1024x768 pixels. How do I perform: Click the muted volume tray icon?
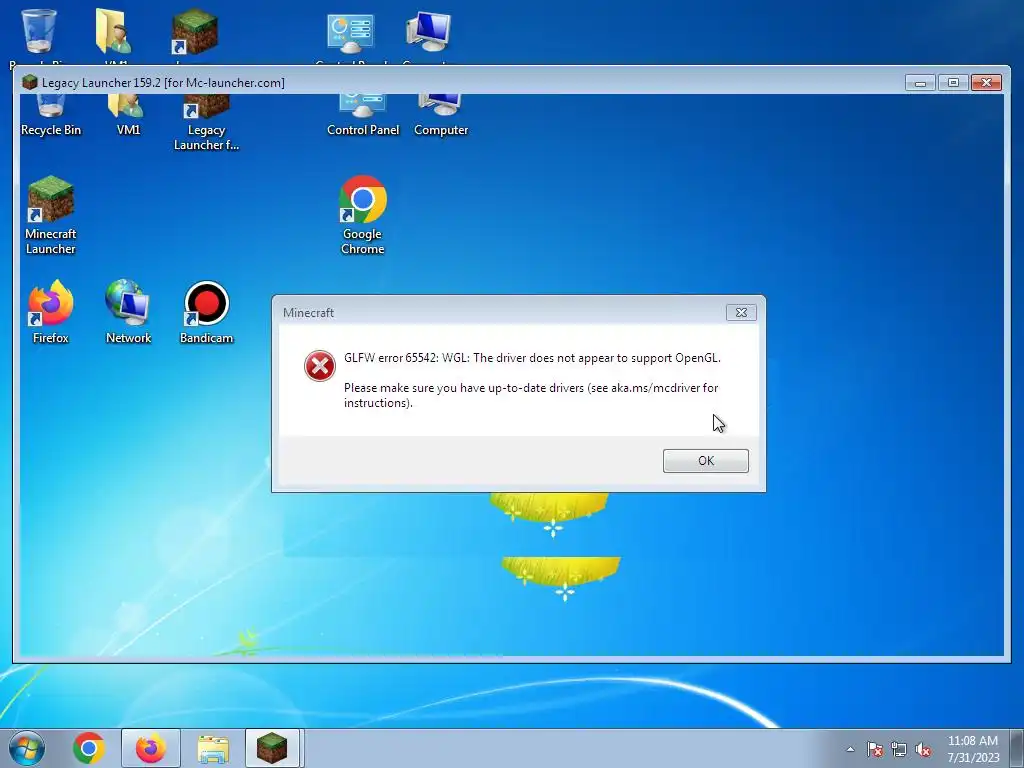(923, 749)
